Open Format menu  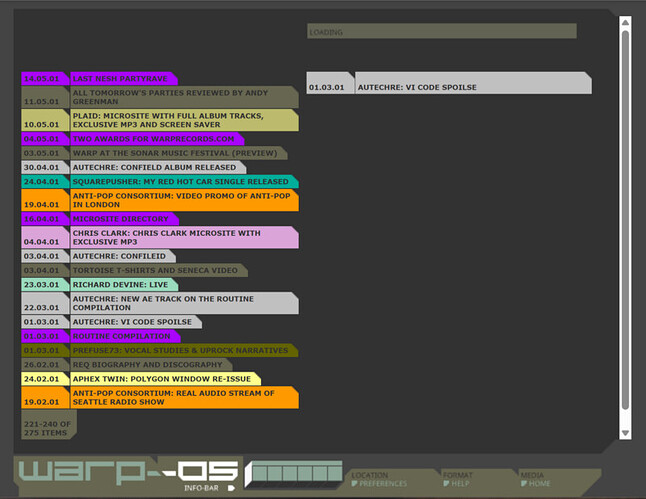click(x=458, y=475)
